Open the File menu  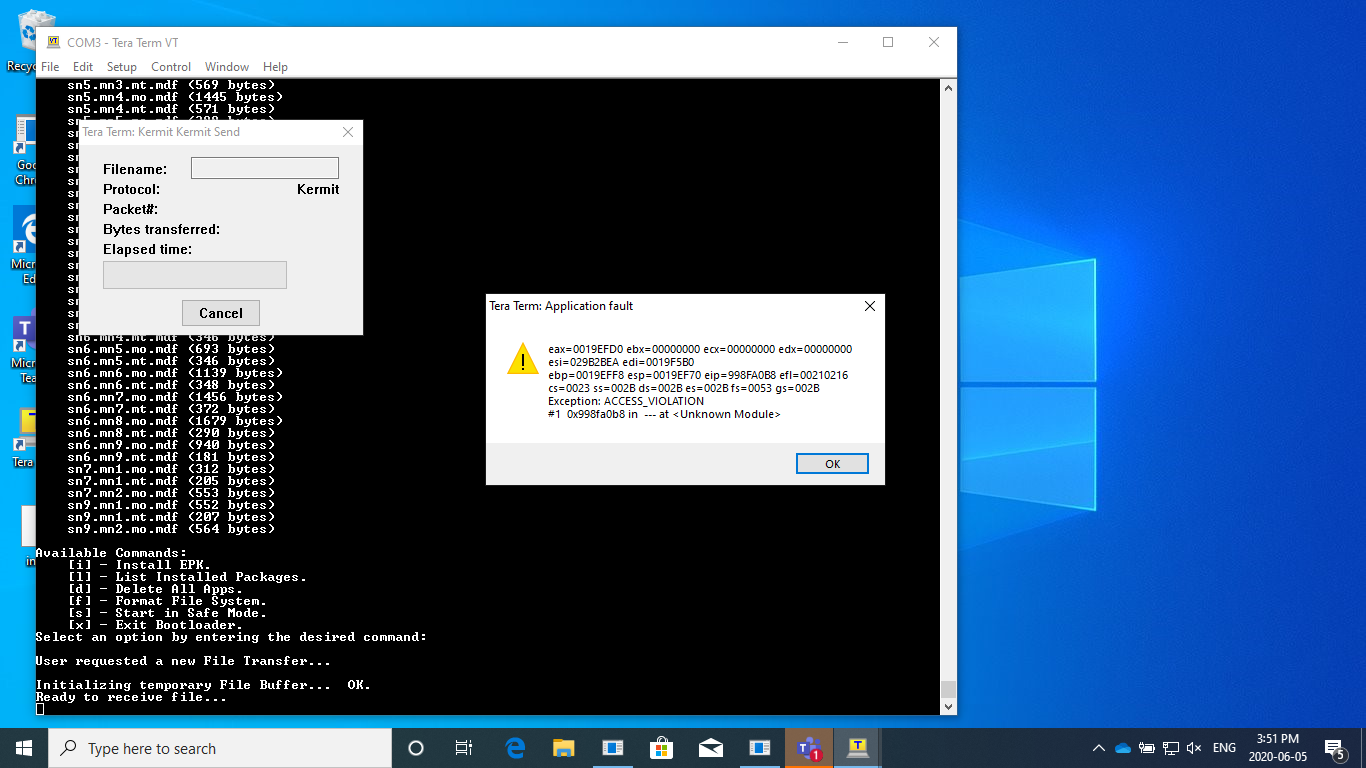coord(50,67)
